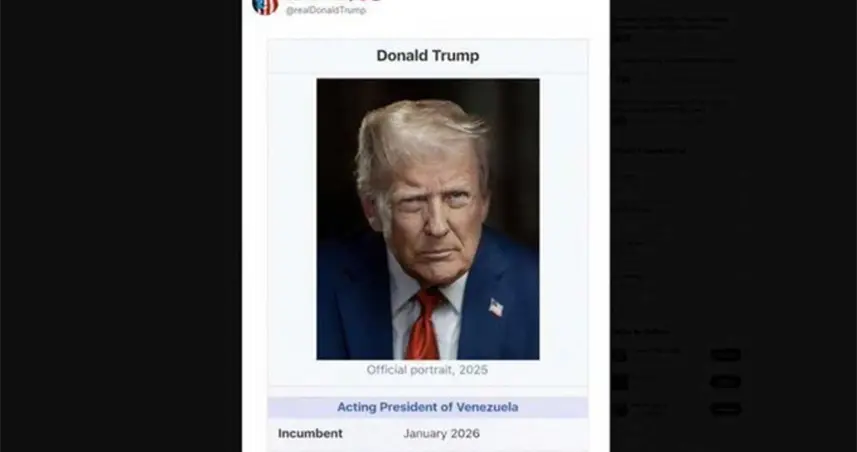Click the third Follow button in the dimmed sidebar
Image resolution: width=857 pixels, height=452 pixels.
coord(725,409)
